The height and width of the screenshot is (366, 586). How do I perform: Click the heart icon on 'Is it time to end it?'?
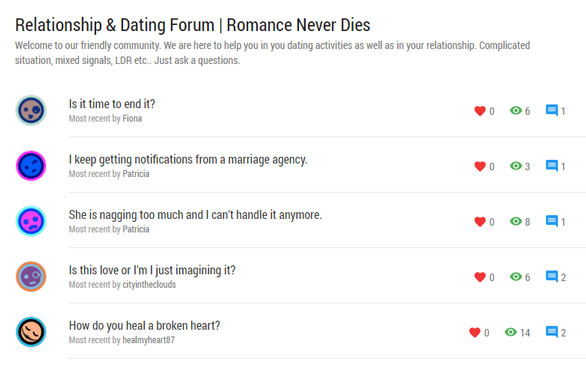[x=480, y=111]
